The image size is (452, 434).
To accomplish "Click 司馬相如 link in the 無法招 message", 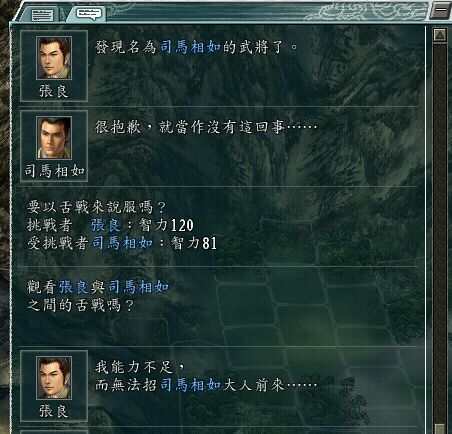I will pos(190,385).
